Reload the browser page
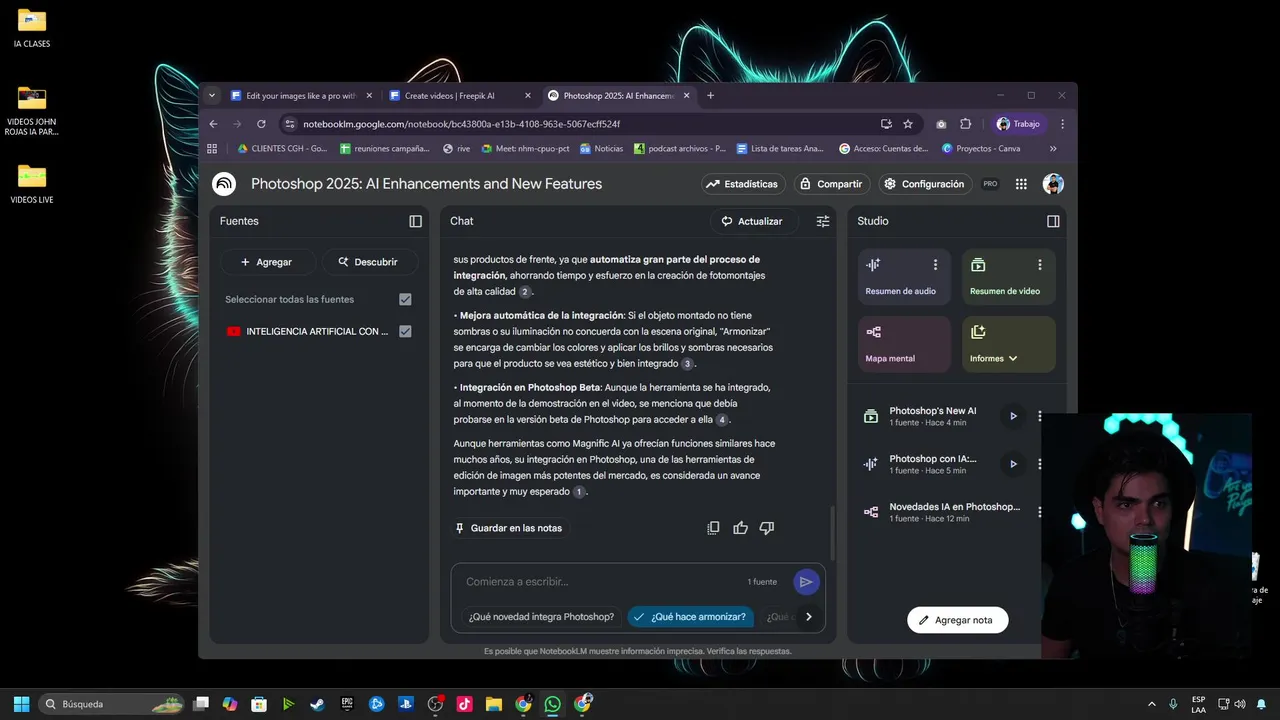 [261, 124]
